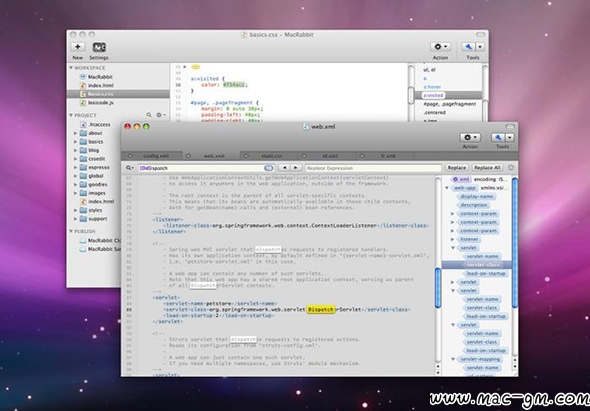
Task: Close the main.css tab via its circle icon
Action: coord(246,155)
